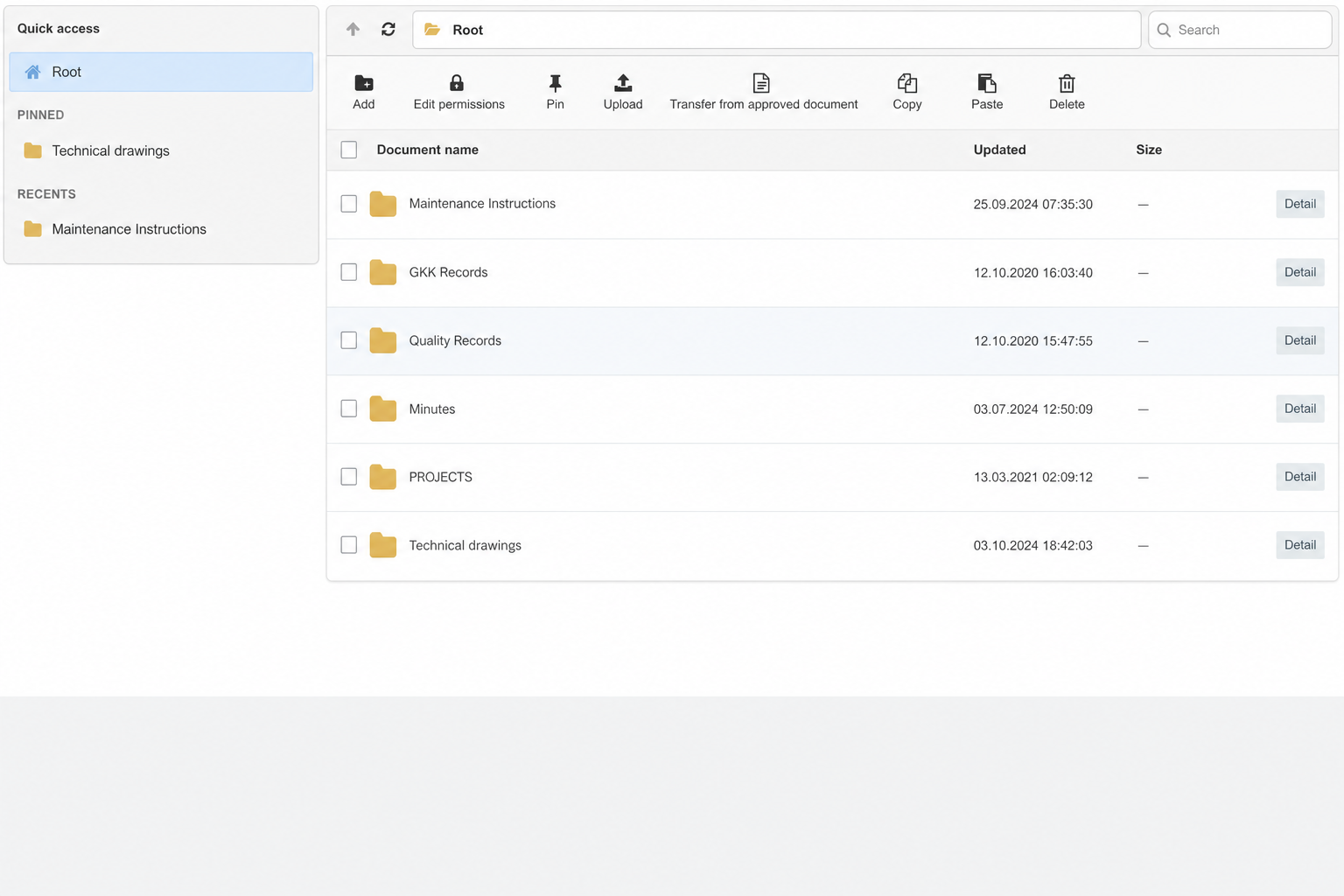
Task: Click the Pin toolbar icon
Action: click(555, 83)
